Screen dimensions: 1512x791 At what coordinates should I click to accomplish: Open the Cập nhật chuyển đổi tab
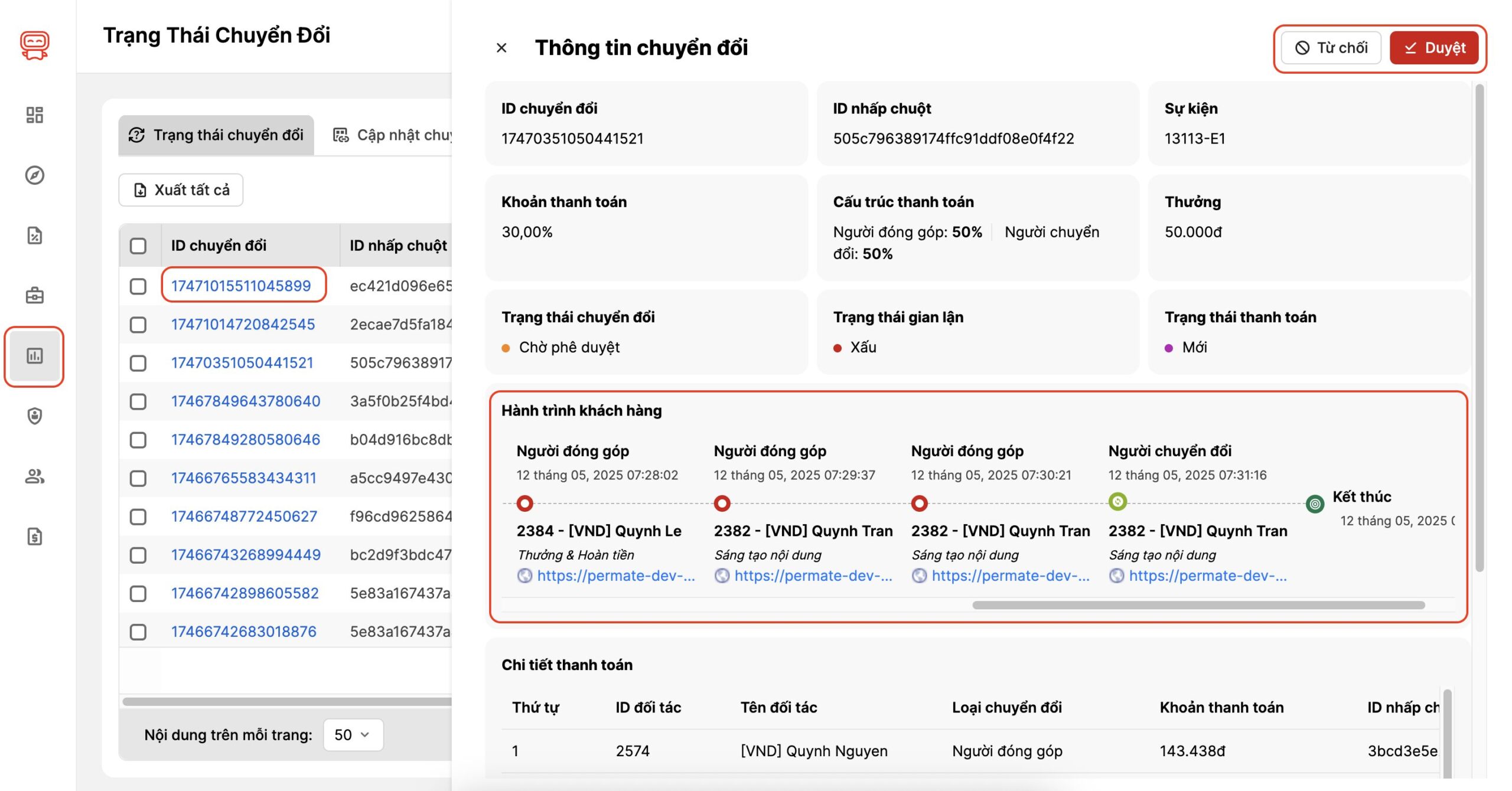391,135
